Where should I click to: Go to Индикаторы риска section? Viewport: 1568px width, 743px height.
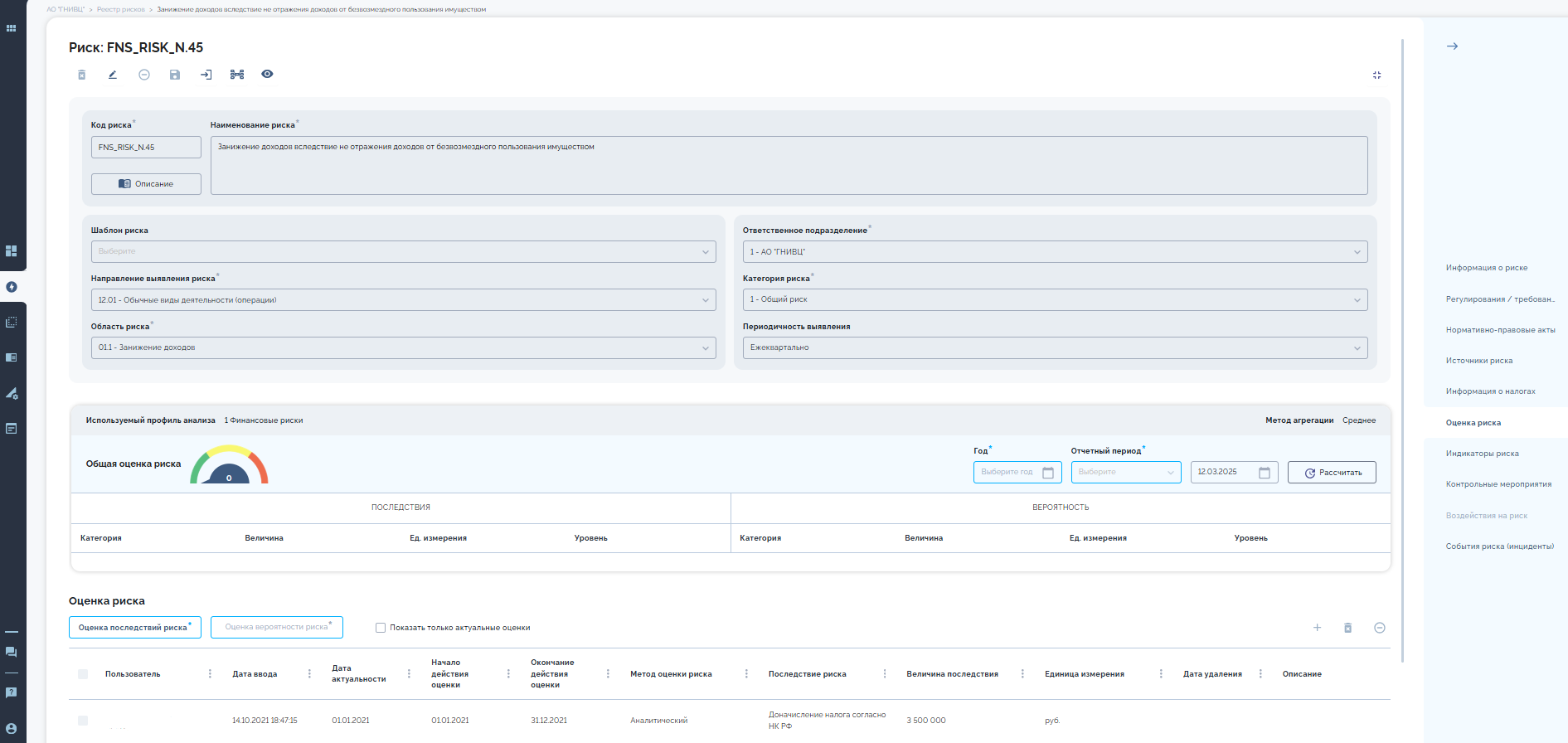[1483, 454]
